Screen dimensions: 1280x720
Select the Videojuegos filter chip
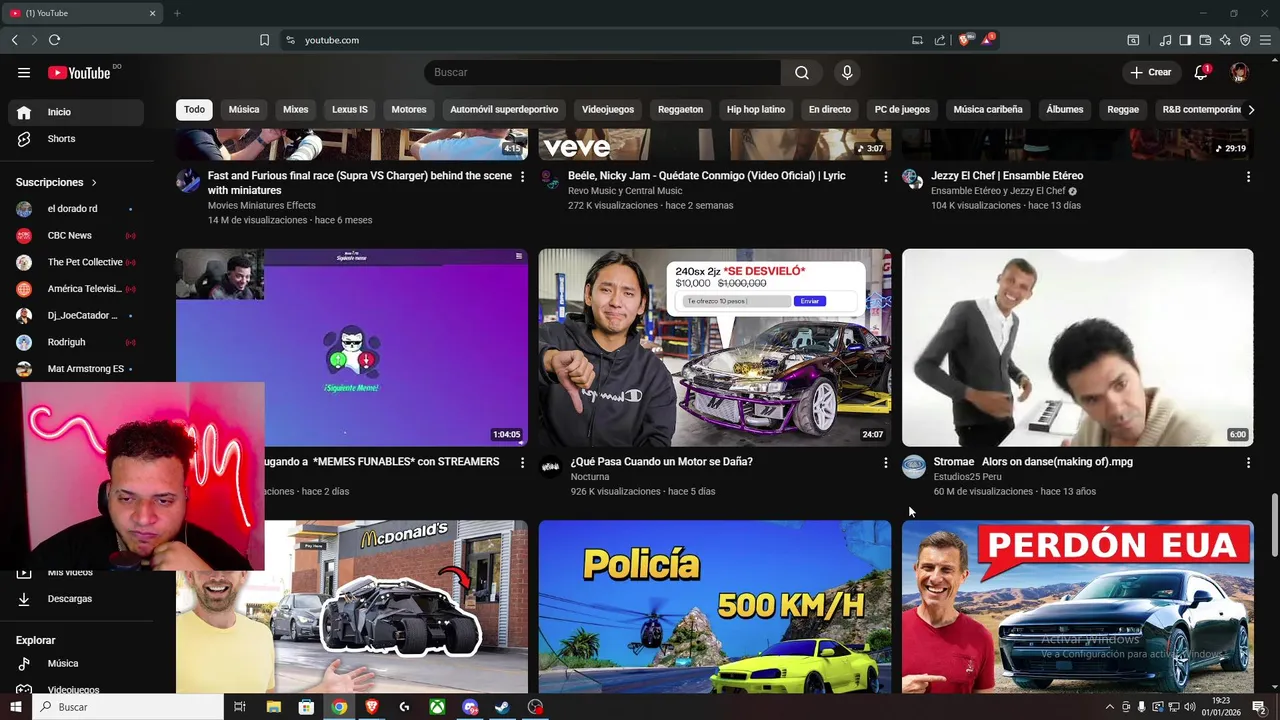click(608, 110)
